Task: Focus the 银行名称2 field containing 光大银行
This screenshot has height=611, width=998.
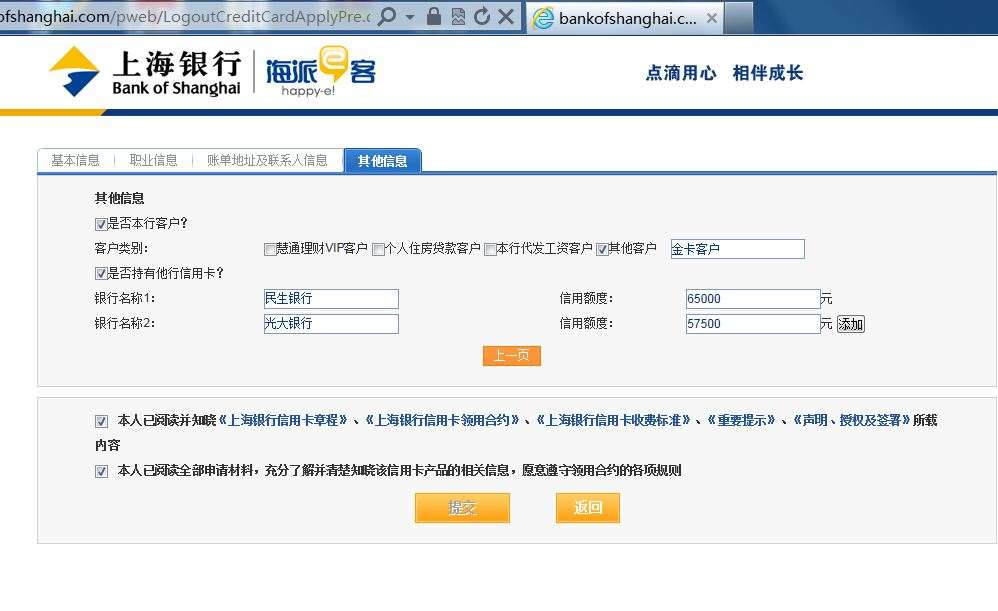Action: click(x=331, y=323)
